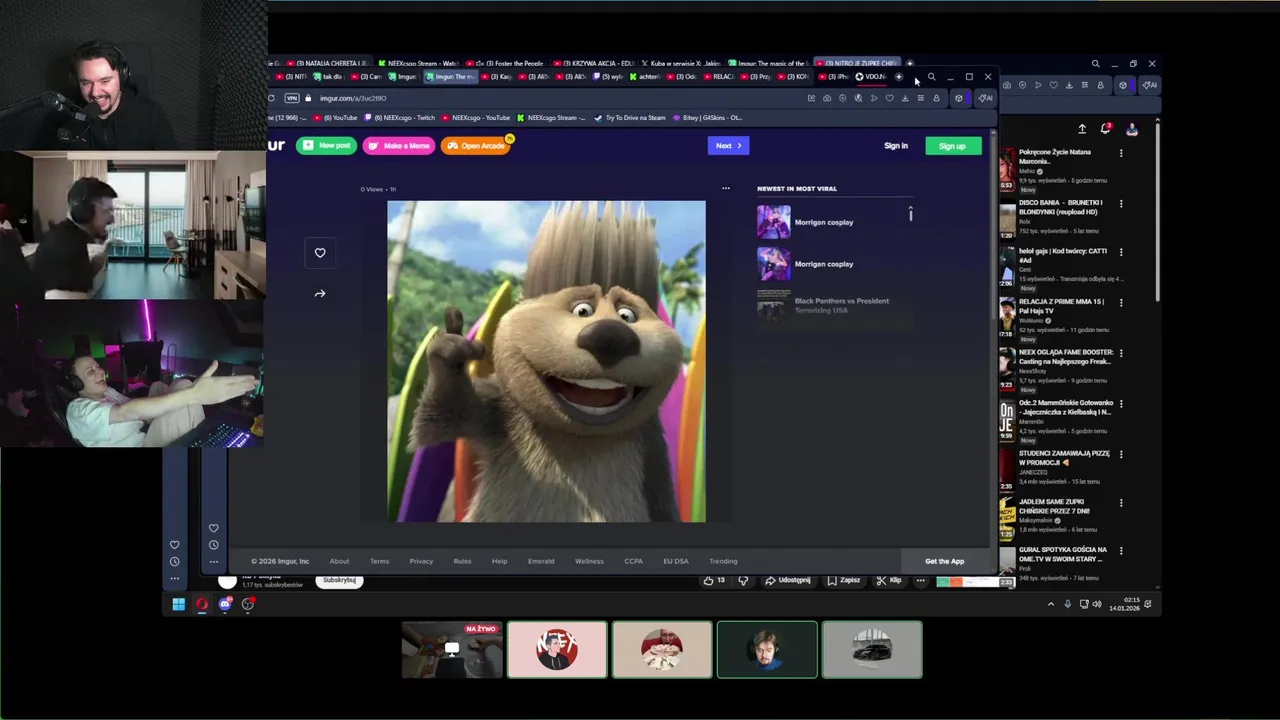Screen dimensions: 1280x720
Task: Click Sign in on Imgur
Action: [896, 146]
